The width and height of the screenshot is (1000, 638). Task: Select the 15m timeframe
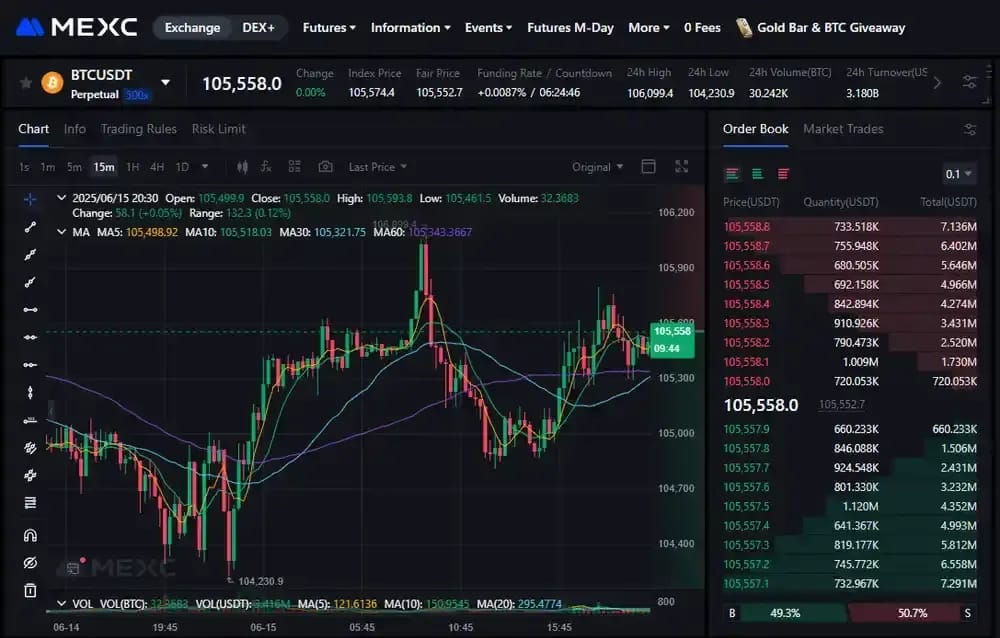[104, 167]
